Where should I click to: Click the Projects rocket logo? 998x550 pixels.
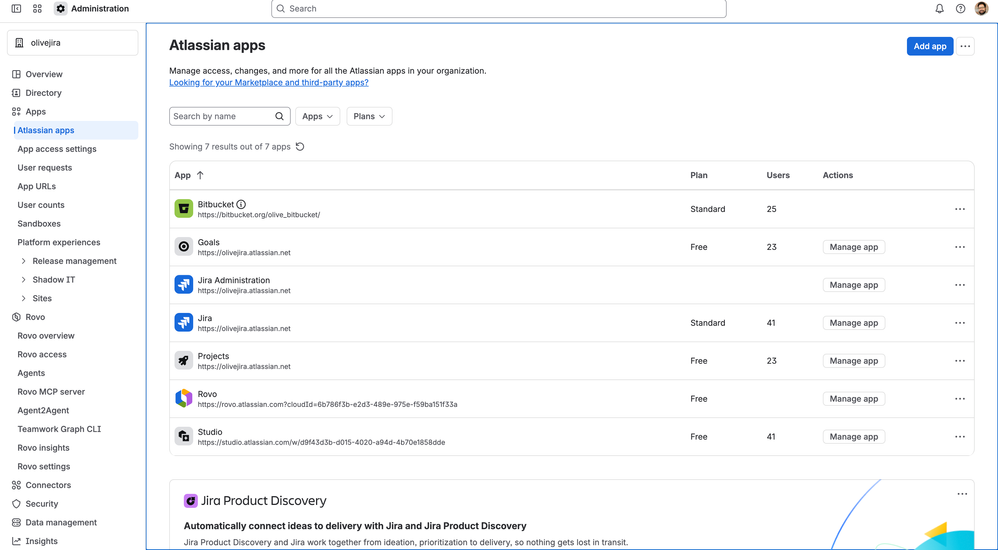click(184, 361)
